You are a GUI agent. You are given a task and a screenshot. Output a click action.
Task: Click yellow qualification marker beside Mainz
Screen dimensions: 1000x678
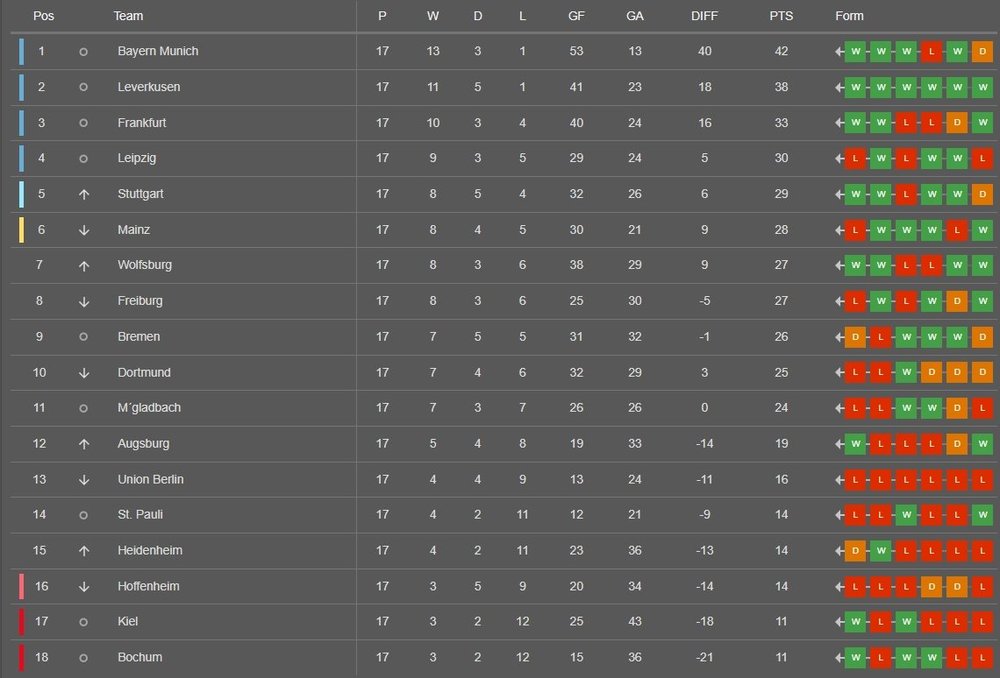coord(22,230)
